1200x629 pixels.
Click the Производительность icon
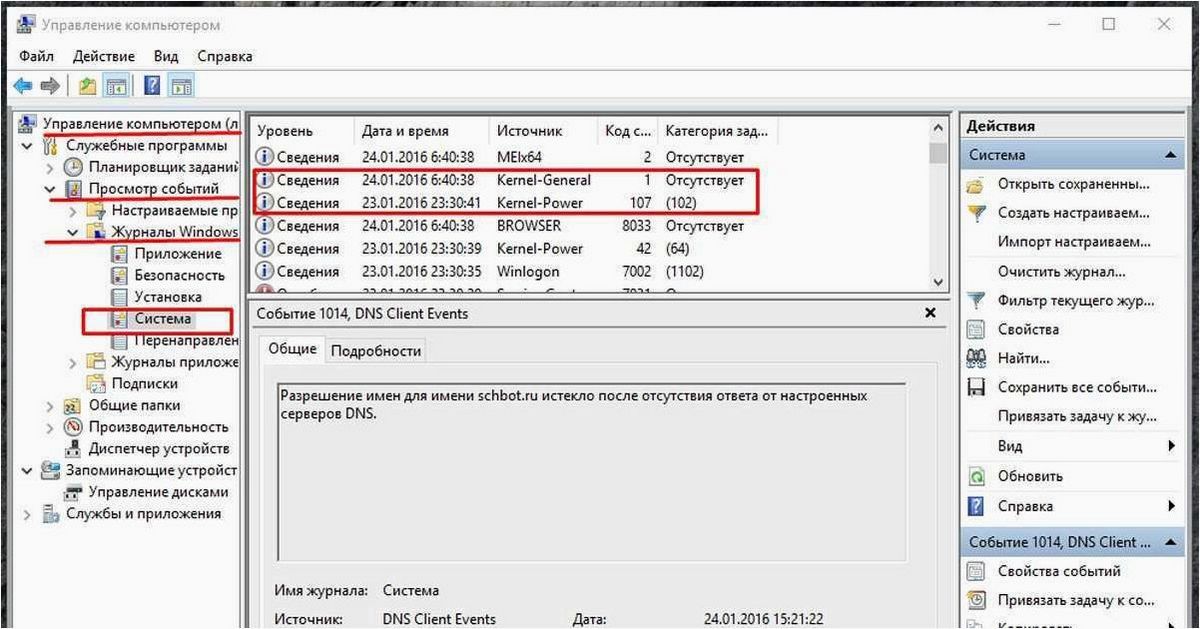pyautogui.click(x=73, y=427)
